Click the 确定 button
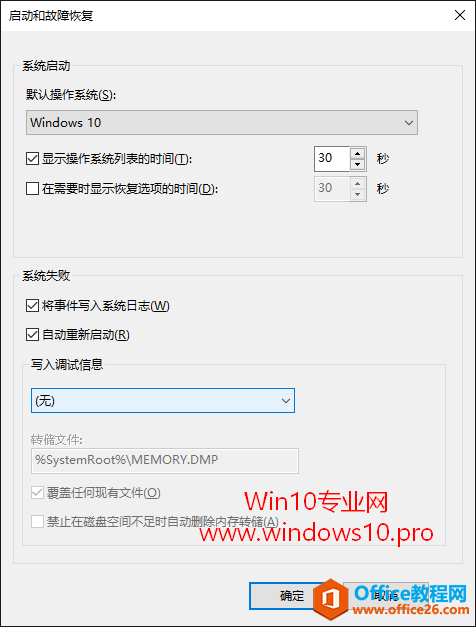Viewport: 476px width, 627px height. pyautogui.click(x=291, y=596)
